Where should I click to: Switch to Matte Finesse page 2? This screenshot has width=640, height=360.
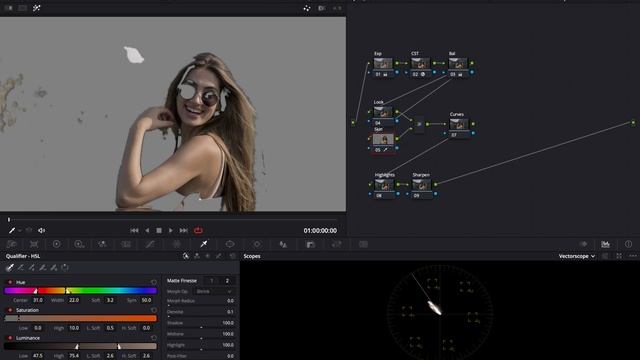pyautogui.click(x=227, y=281)
